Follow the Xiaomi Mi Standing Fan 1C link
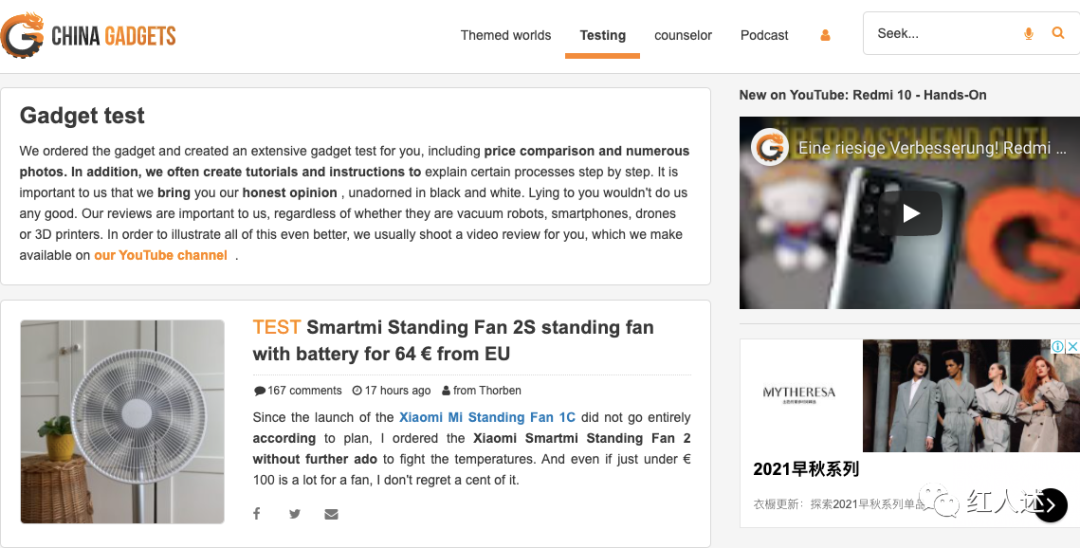This screenshot has width=1080, height=548. tap(487, 417)
